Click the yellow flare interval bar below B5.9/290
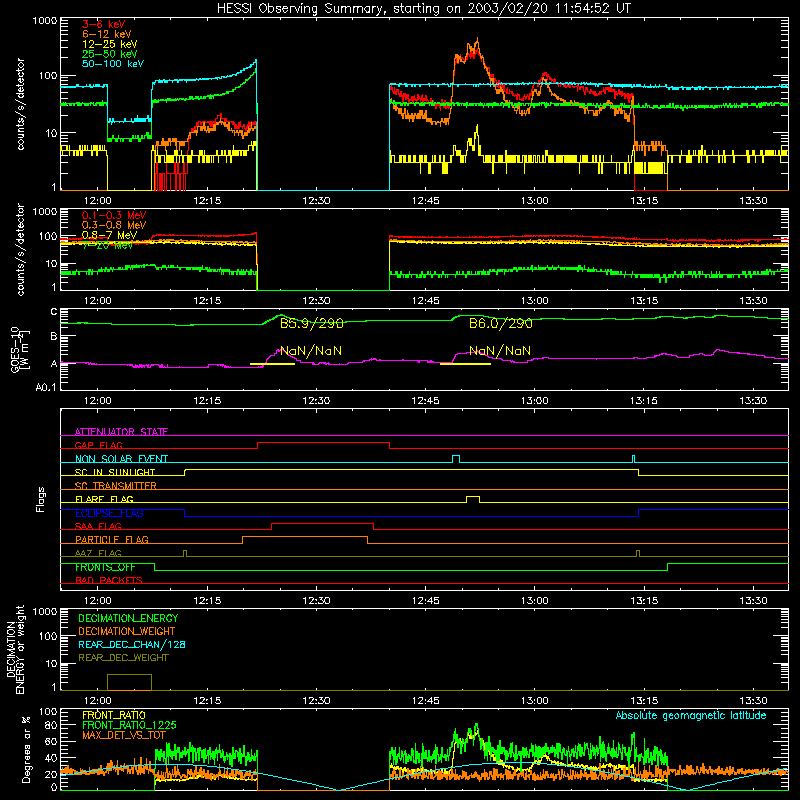This screenshot has width=800, height=800. coord(272,364)
